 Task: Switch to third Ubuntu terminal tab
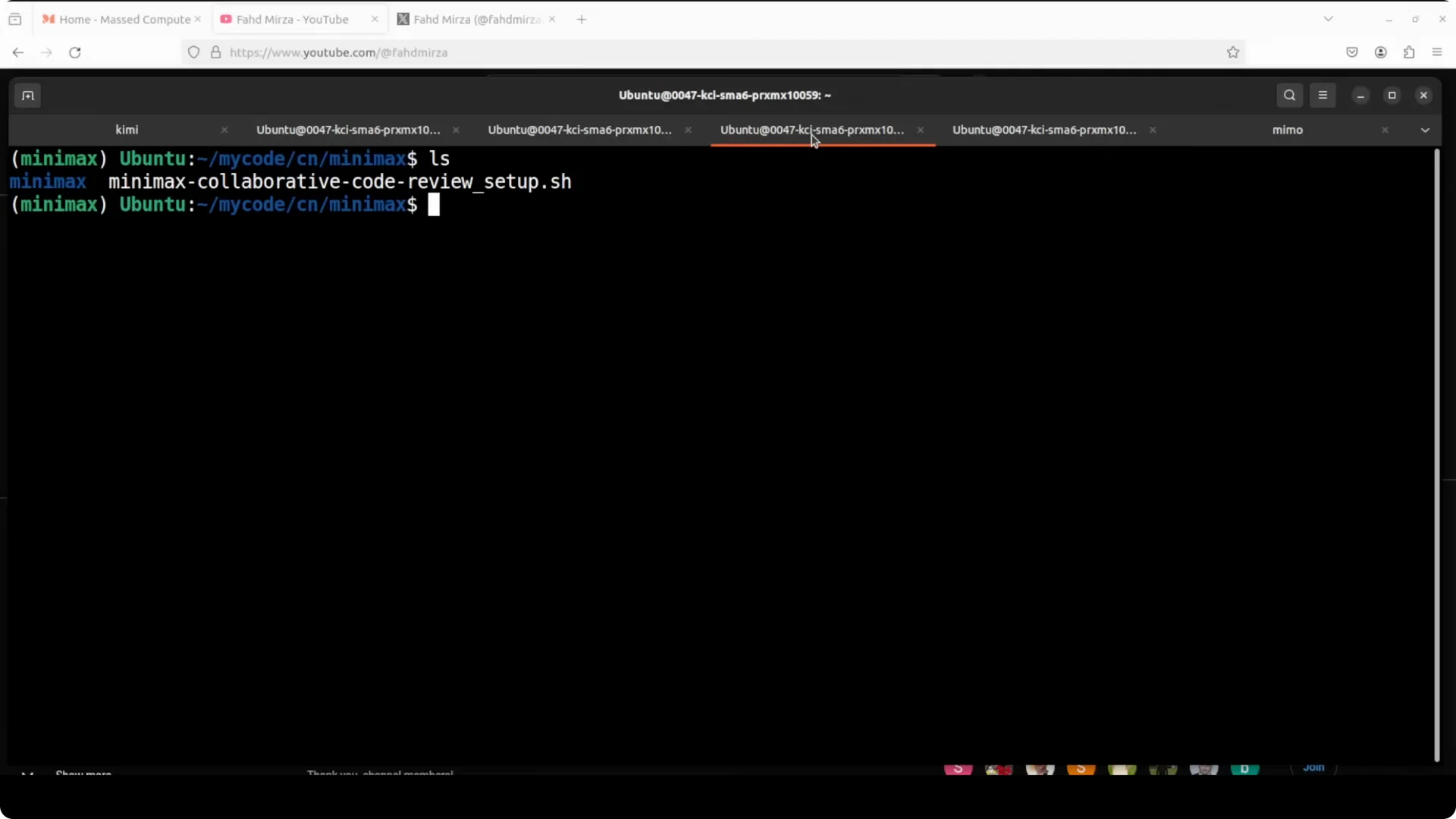[580, 130]
